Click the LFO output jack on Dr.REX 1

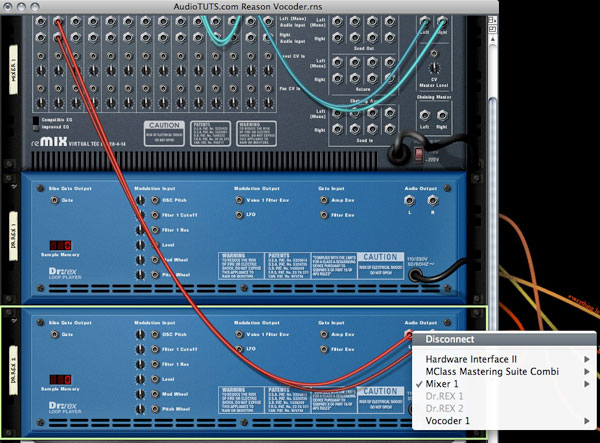click(x=239, y=215)
